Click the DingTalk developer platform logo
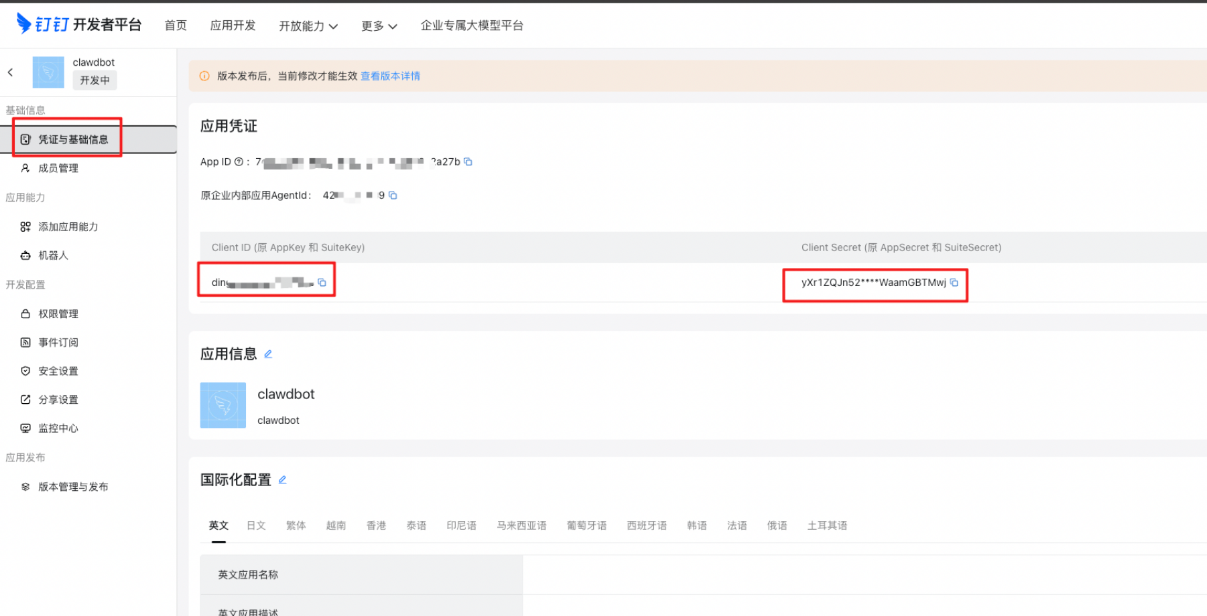Screen dimensions: 1207x616 pos(79,25)
